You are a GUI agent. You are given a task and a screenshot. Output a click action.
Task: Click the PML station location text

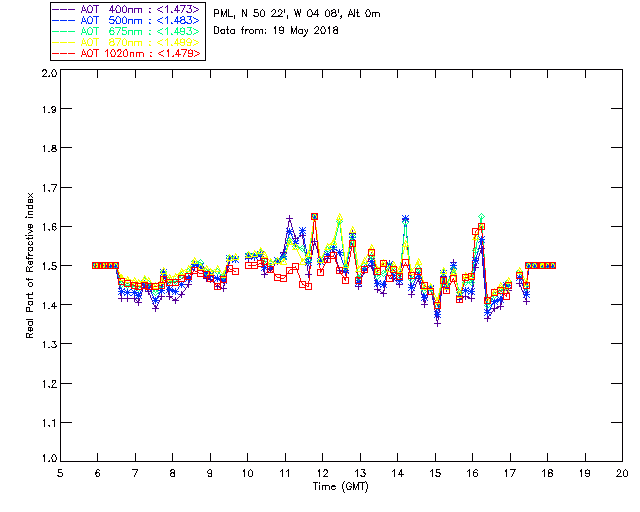pos(297,14)
